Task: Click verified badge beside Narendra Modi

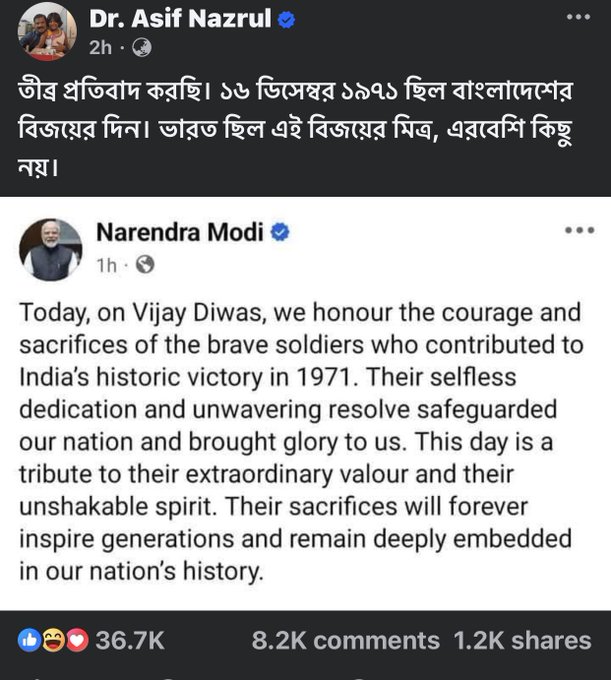Action: click(281, 233)
